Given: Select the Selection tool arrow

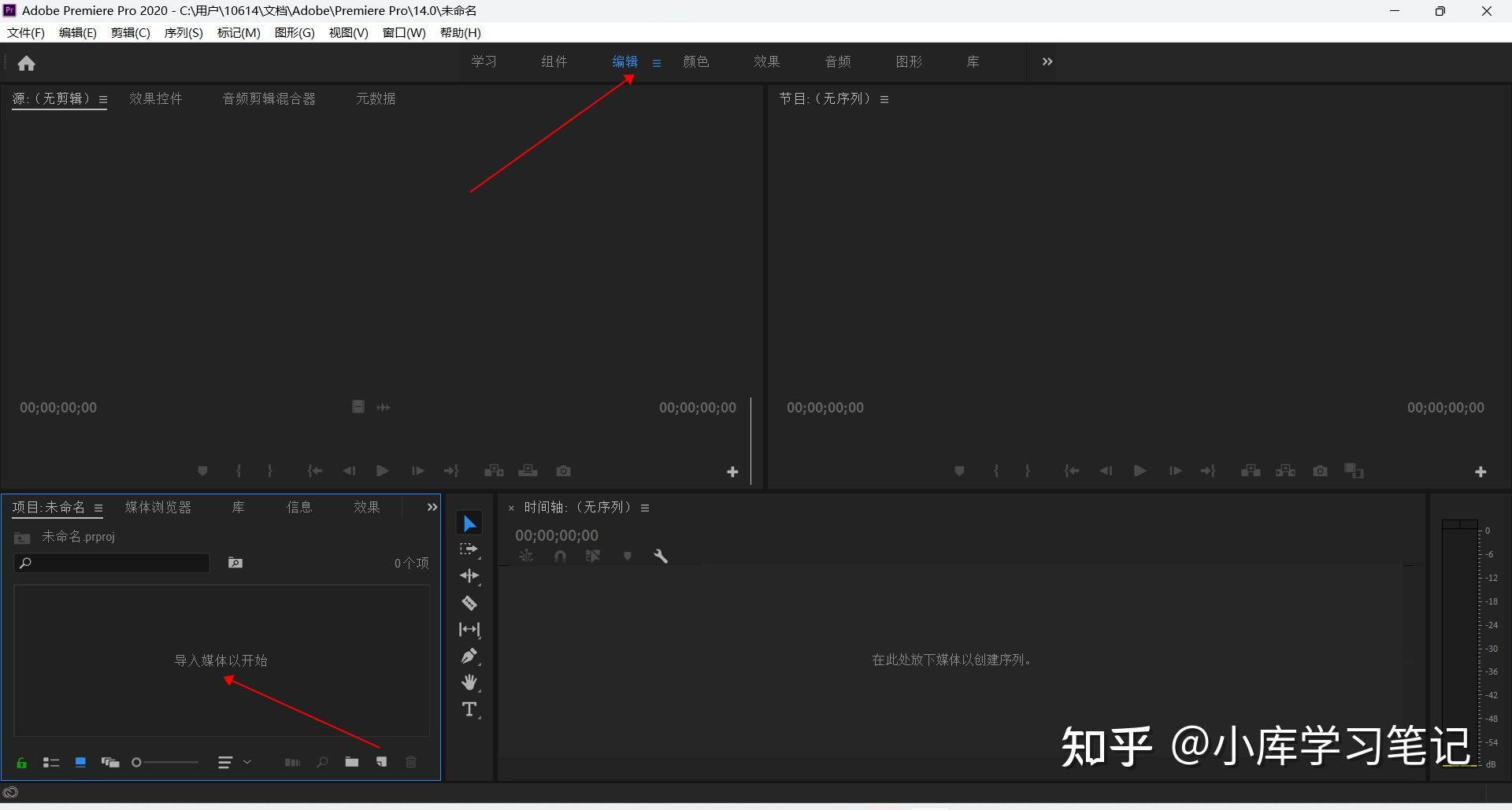Looking at the screenshot, I should point(469,523).
